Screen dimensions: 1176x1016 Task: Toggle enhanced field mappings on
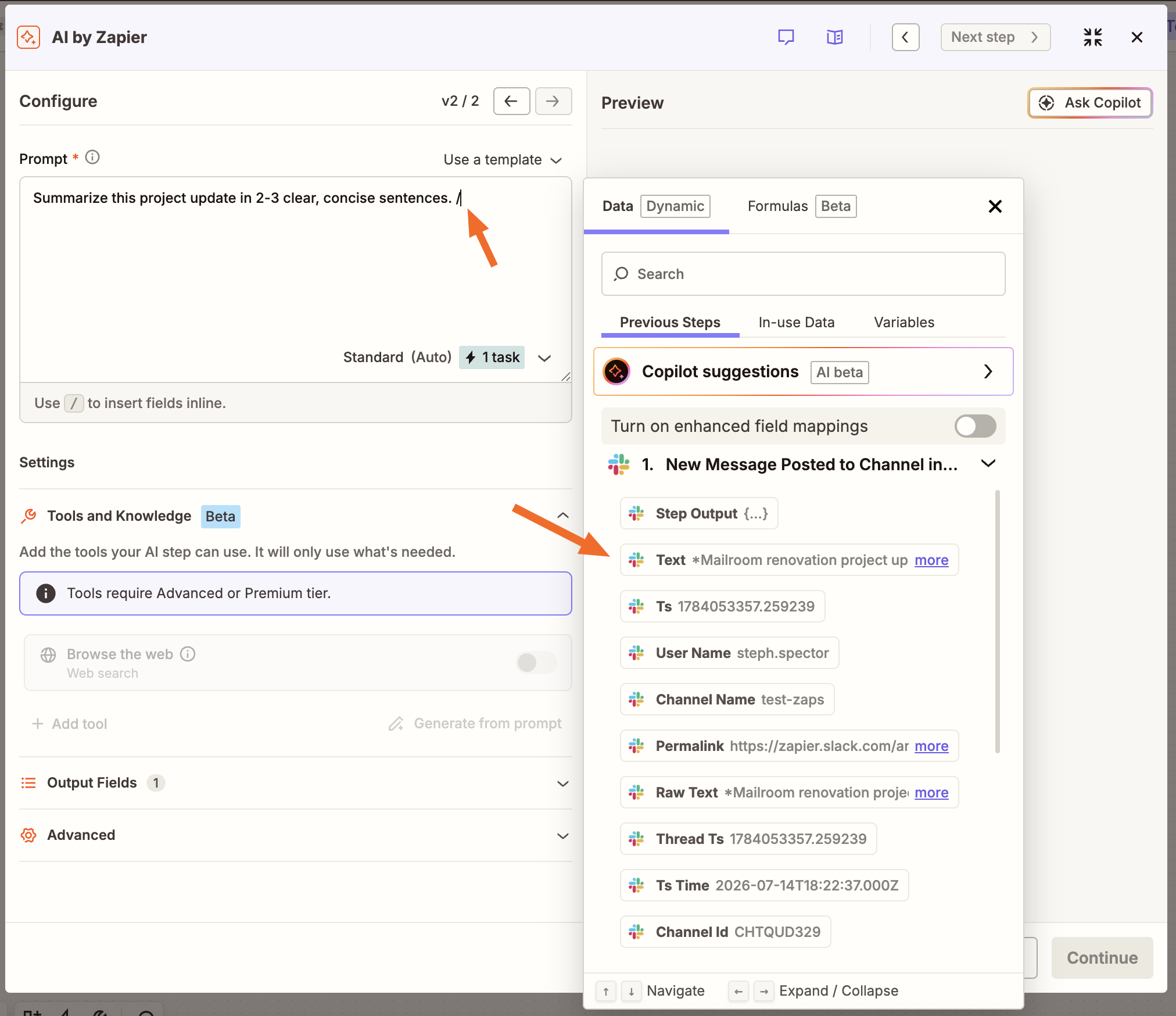pos(975,426)
